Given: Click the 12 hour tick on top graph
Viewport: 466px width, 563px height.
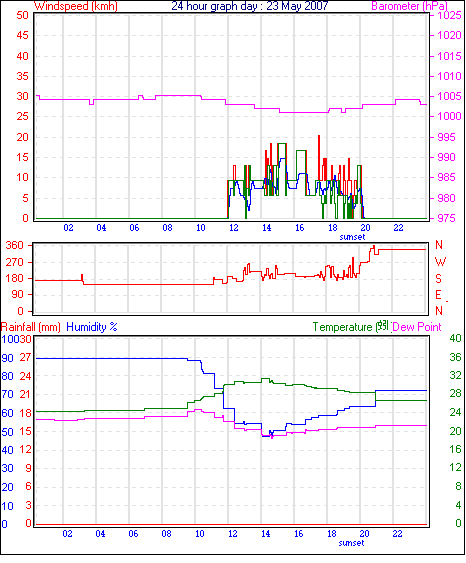Looking at the screenshot, I should coord(234,228).
